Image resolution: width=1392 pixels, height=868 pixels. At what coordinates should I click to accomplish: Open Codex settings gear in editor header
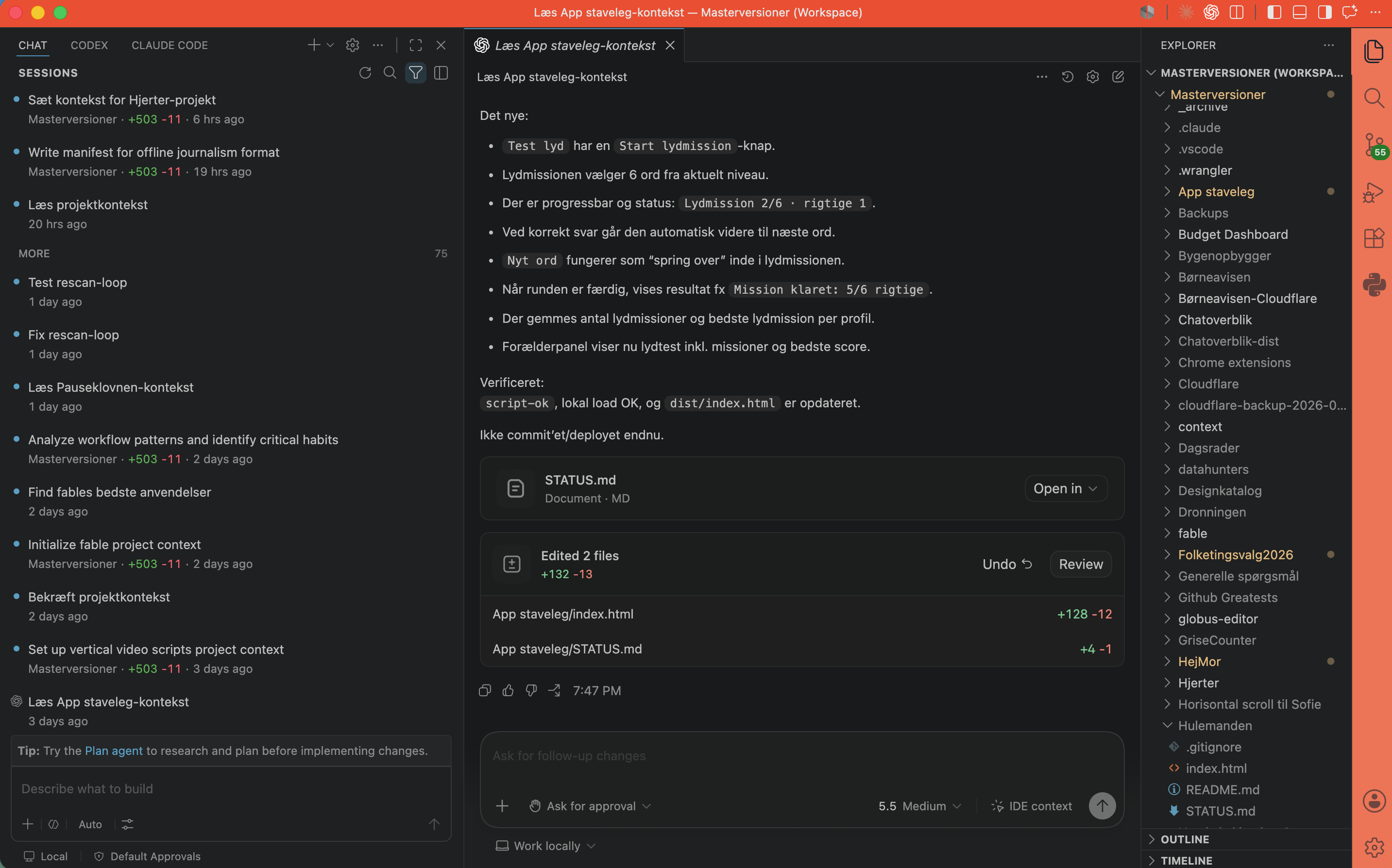(x=1093, y=76)
